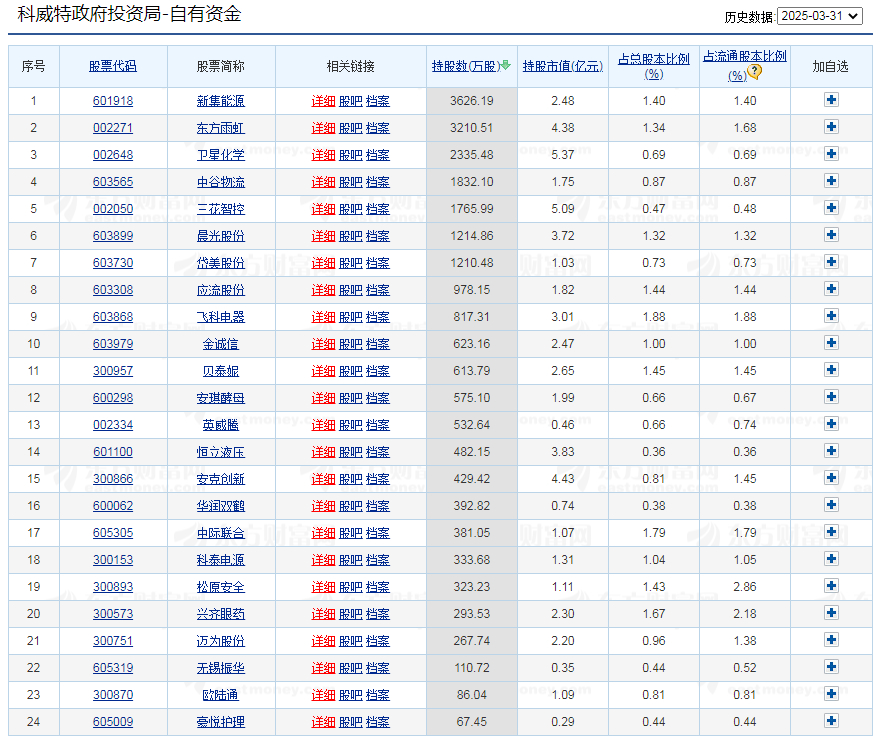Sort by 持股市值(亿元) column header
The width and height of the screenshot is (880, 744).
pyautogui.click(x=562, y=66)
